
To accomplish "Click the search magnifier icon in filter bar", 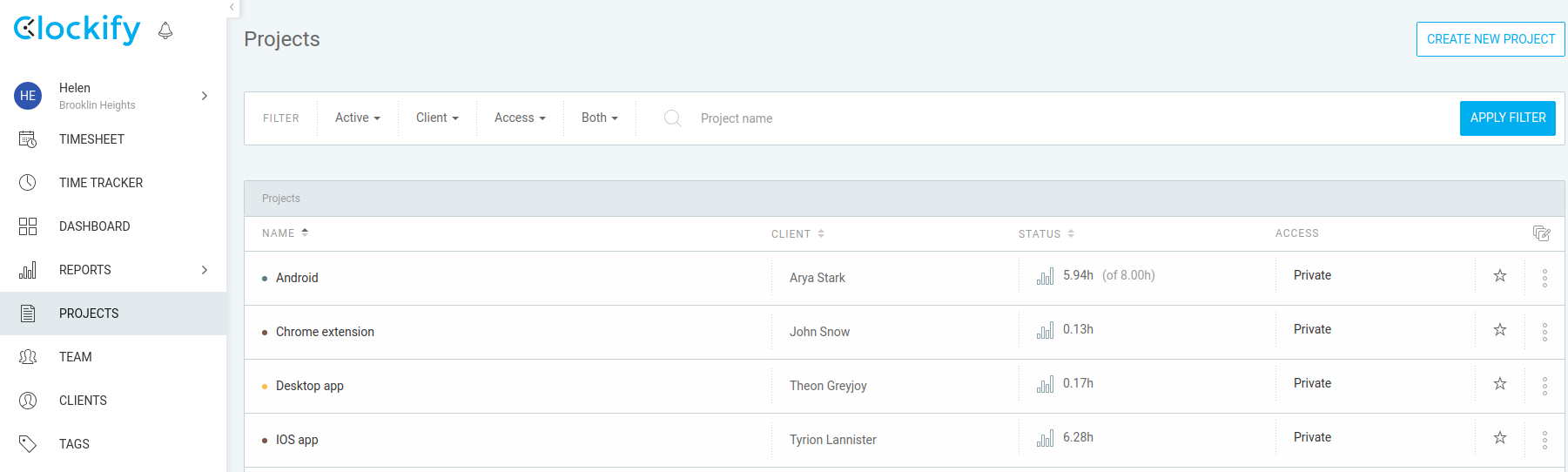I will (672, 118).
